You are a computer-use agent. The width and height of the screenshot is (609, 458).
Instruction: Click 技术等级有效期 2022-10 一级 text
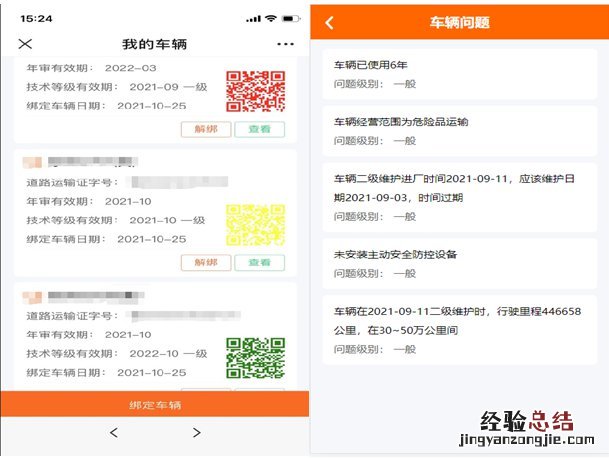117,354
